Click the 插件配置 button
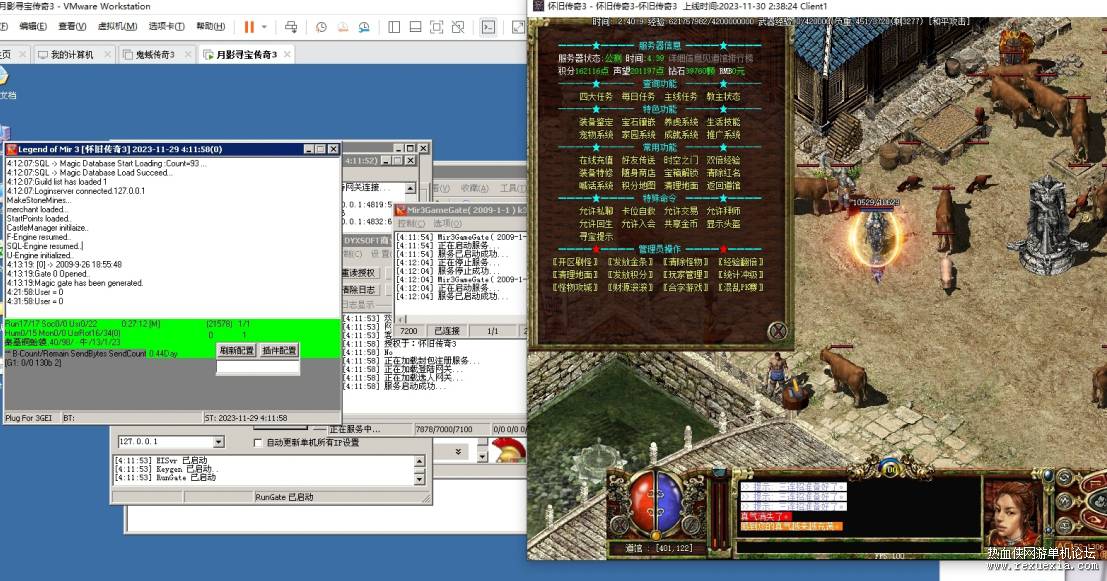The height and width of the screenshot is (581, 1107). pos(279,350)
